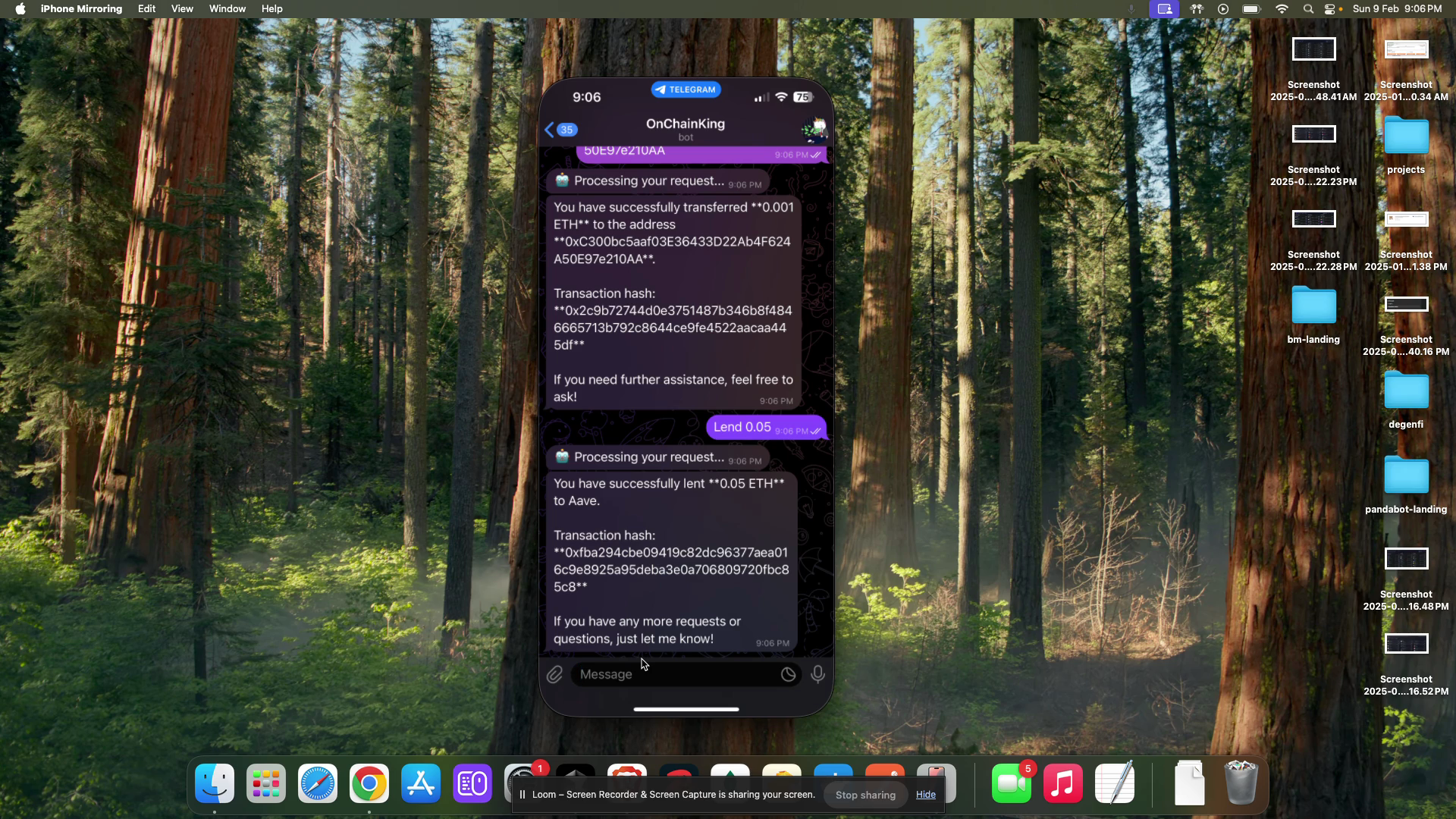The height and width of the screenshot is (819, 1456).
Task: Click the battery icon in menu bar
Action: [x=1251, y=9]
